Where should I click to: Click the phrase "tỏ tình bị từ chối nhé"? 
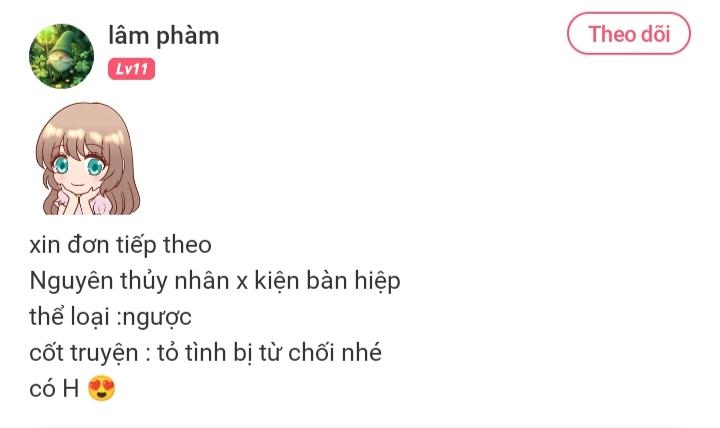click(270, 353)
